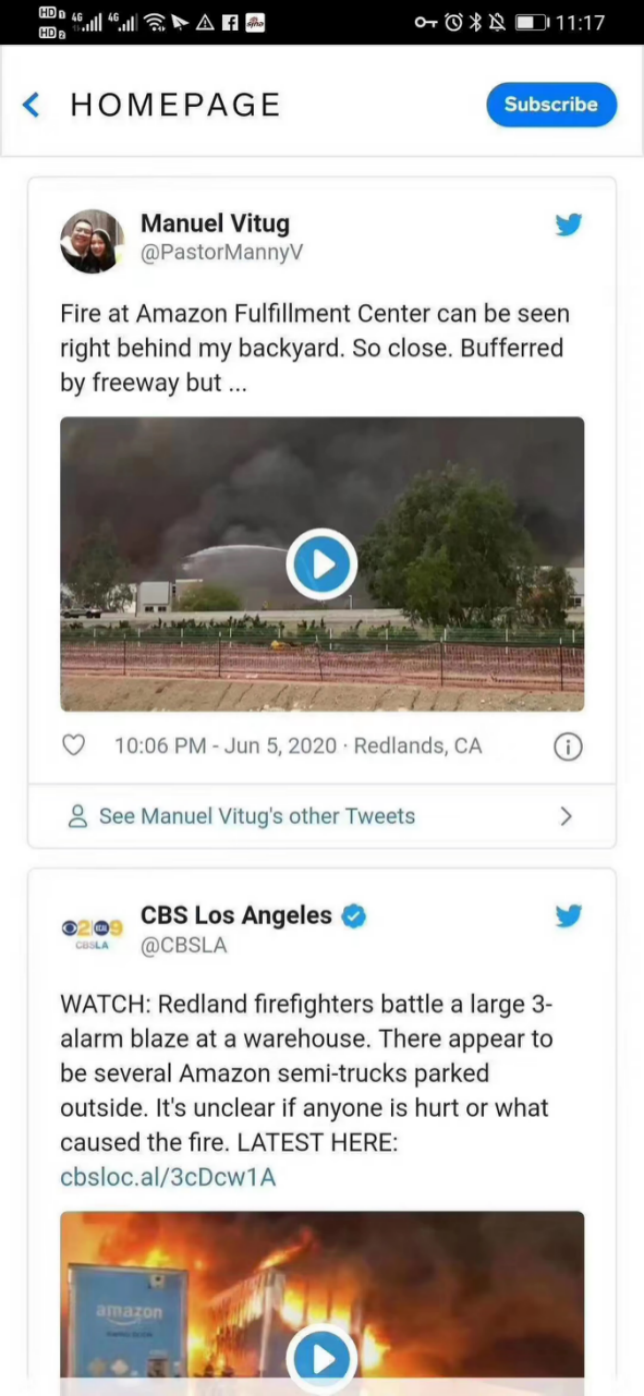Play the CBSLA warehouse fire video
This screenshot has width=644, height=1396.
322,1358
